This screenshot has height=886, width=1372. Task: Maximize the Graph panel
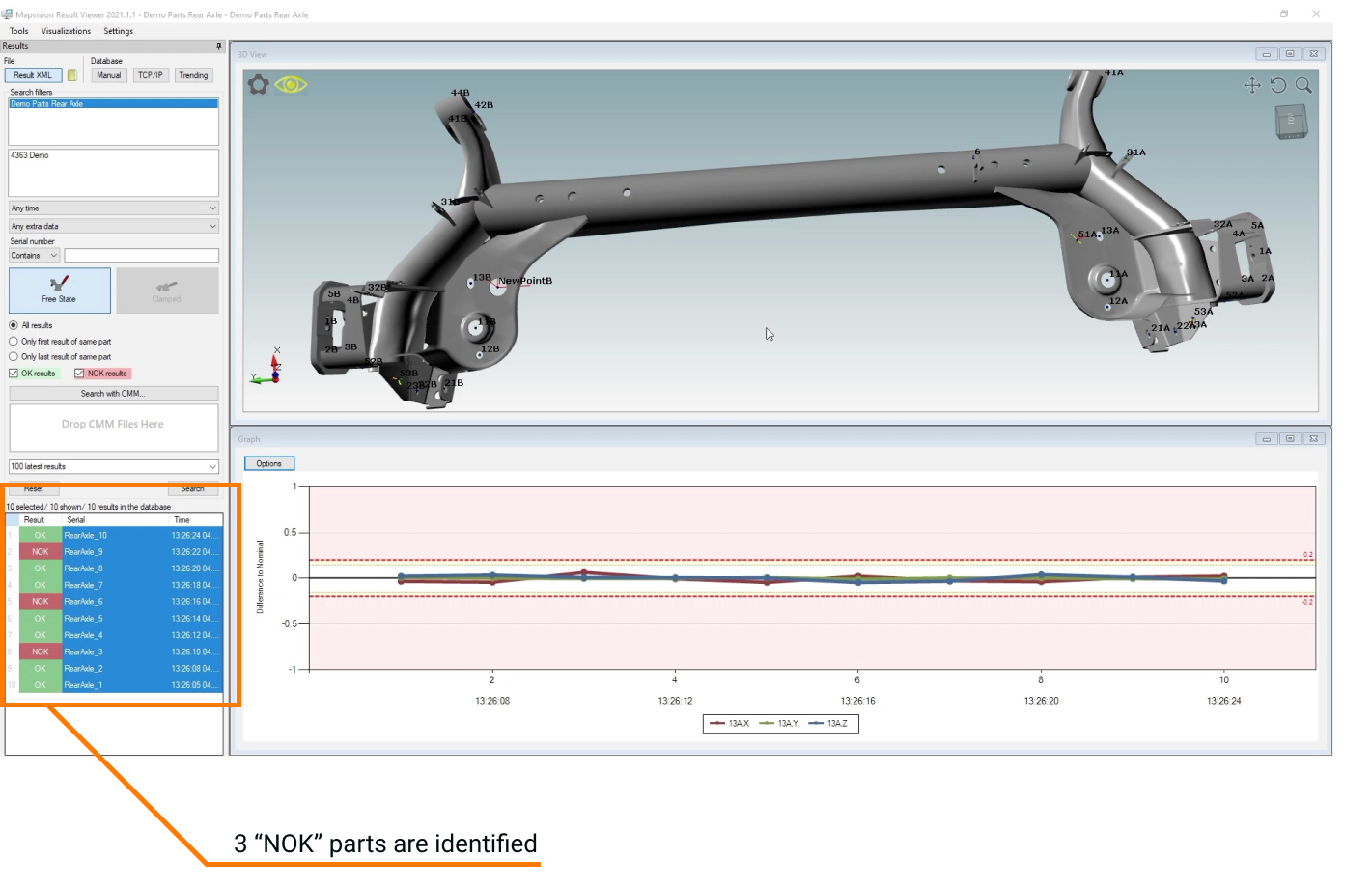tap(1290, 439)
